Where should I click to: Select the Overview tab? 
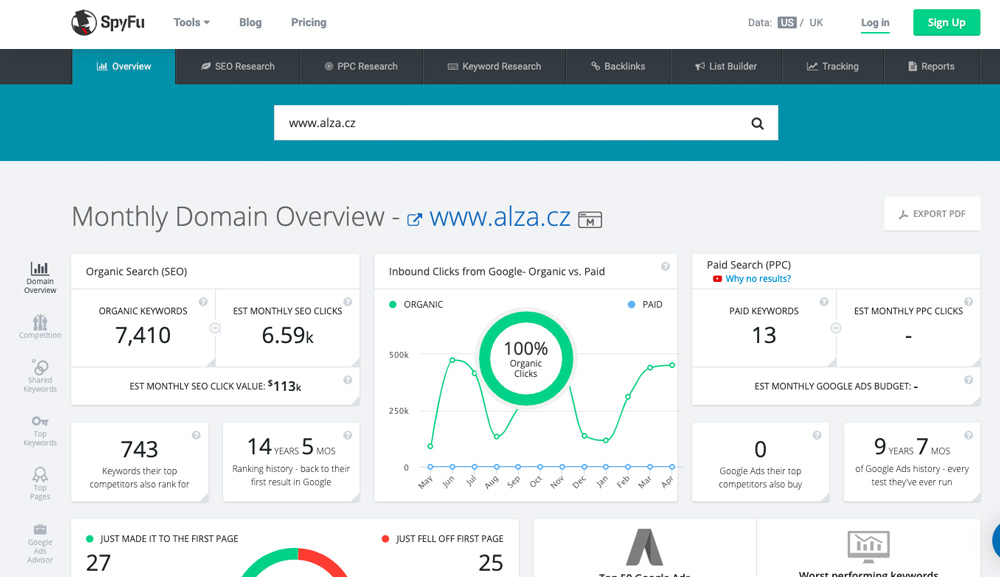pyautogui.click(x=124, y=66)
